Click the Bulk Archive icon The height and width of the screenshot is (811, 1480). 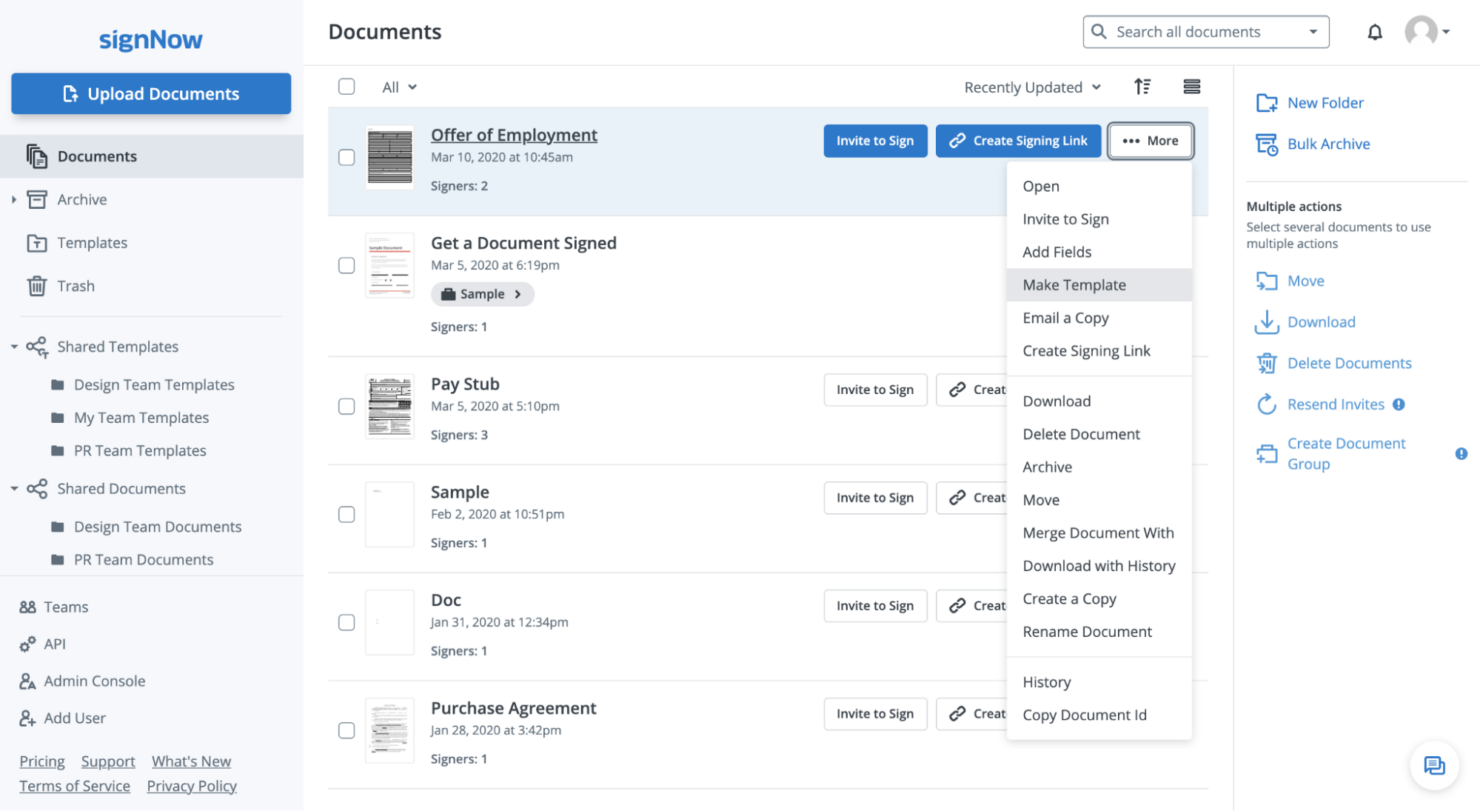click(x=1268, y=143)
